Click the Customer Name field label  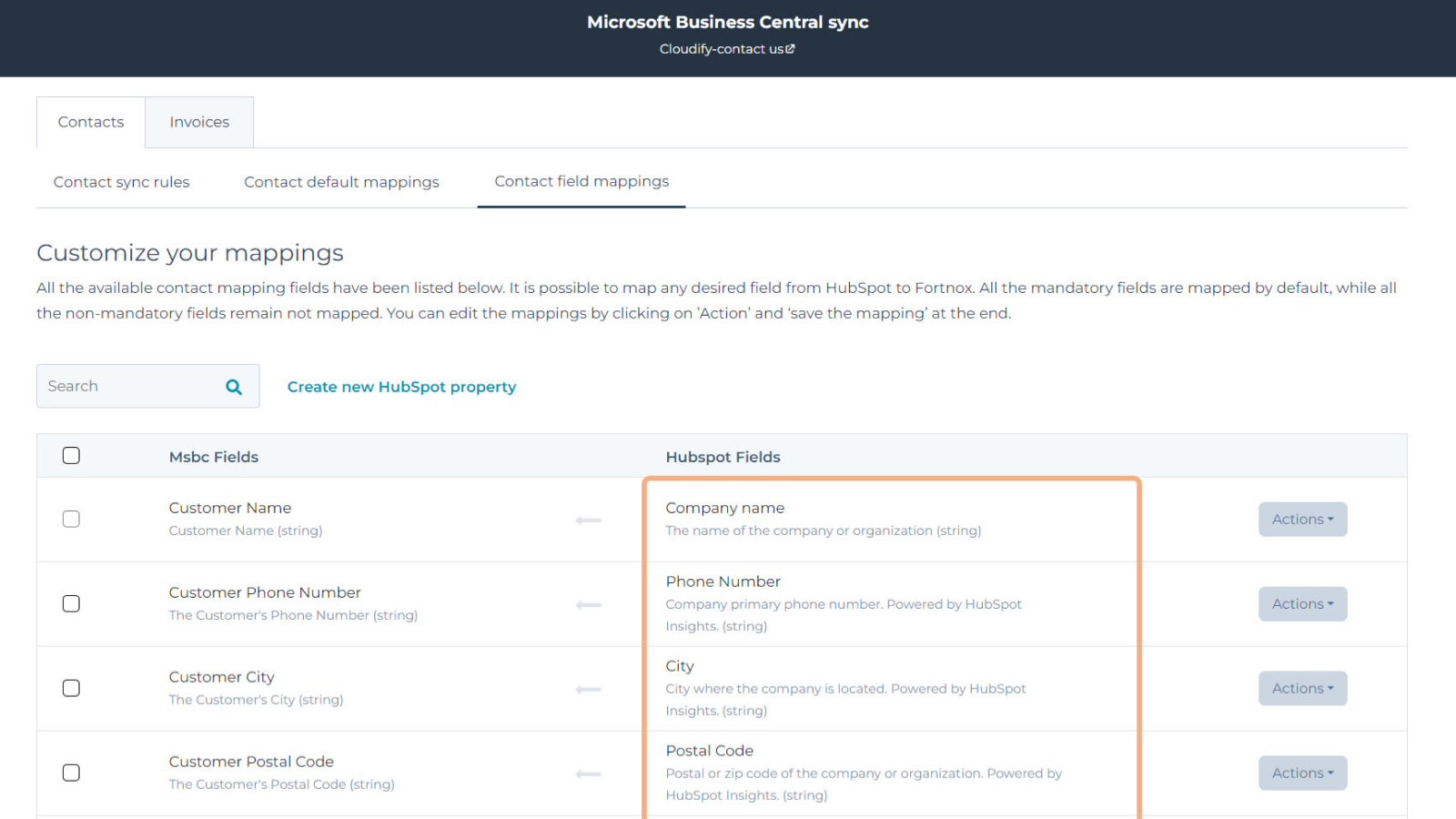(x=230, y=508)
